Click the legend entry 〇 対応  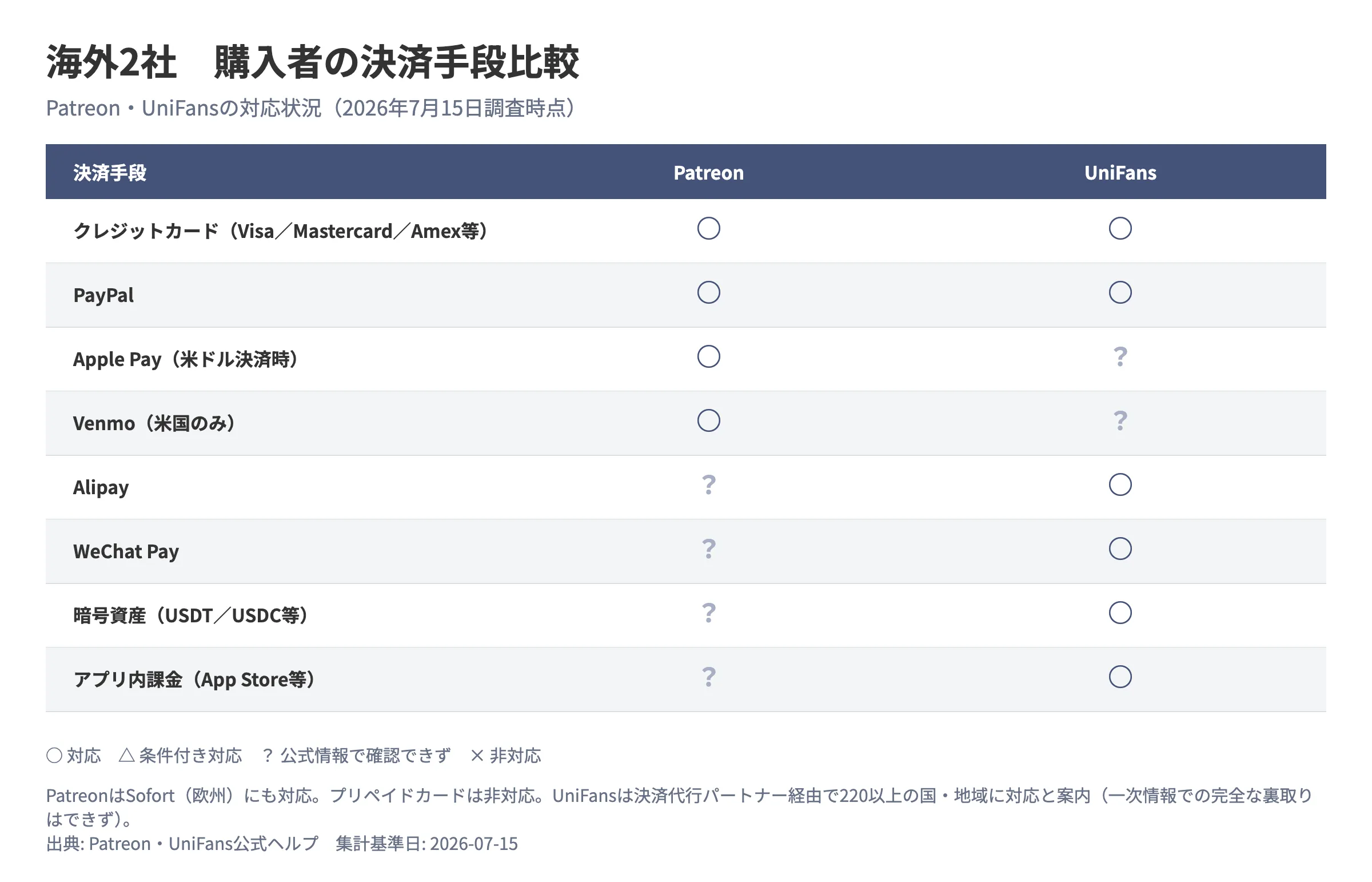(74, 756)
